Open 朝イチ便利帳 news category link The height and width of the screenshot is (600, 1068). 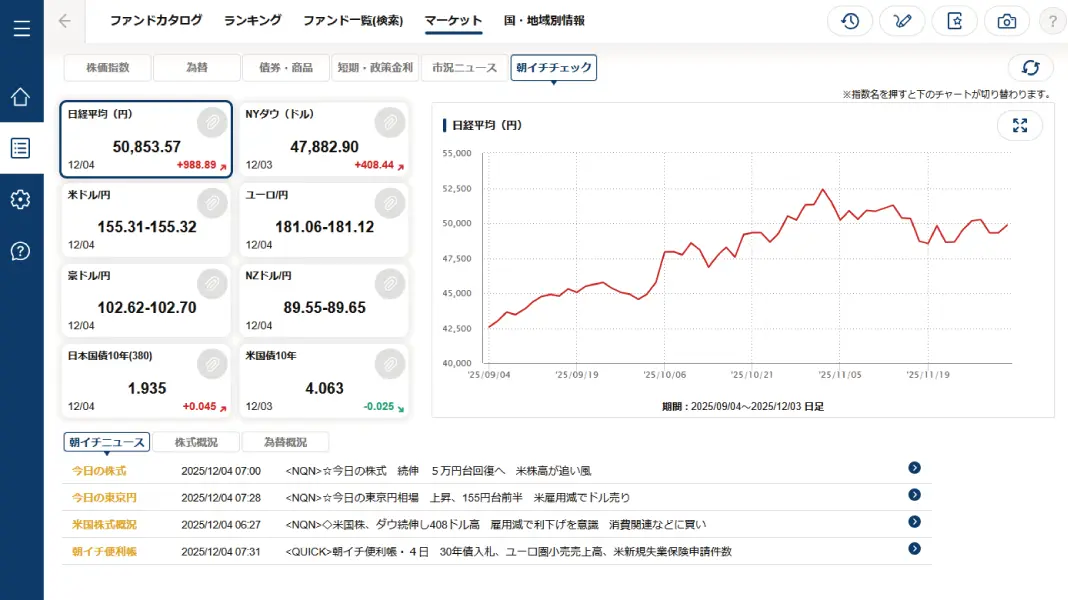click(104, 552)
